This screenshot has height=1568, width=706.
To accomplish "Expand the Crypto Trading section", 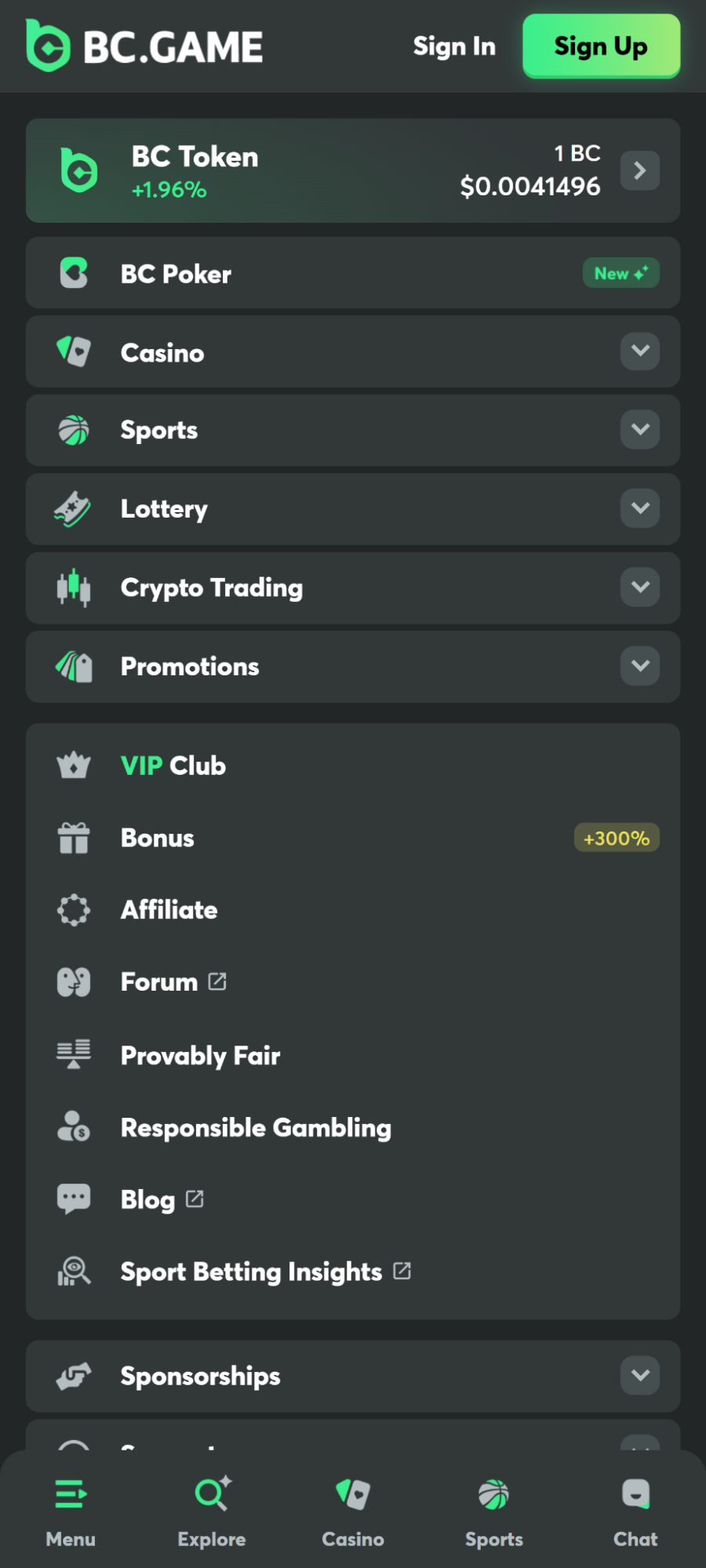I will point(640,587).
